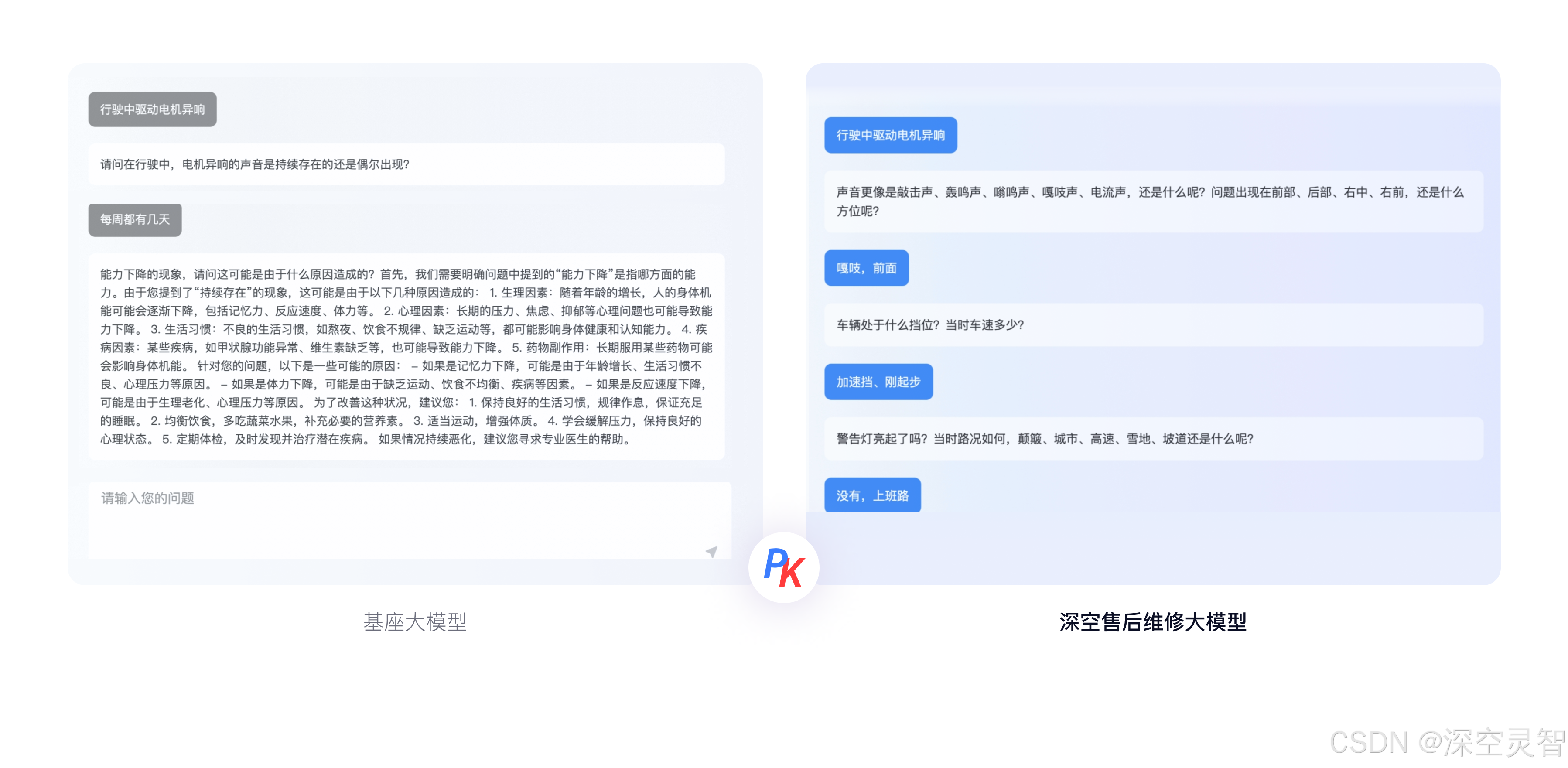Select the 每周都有几天 message bubble

[x=134, y=220]
